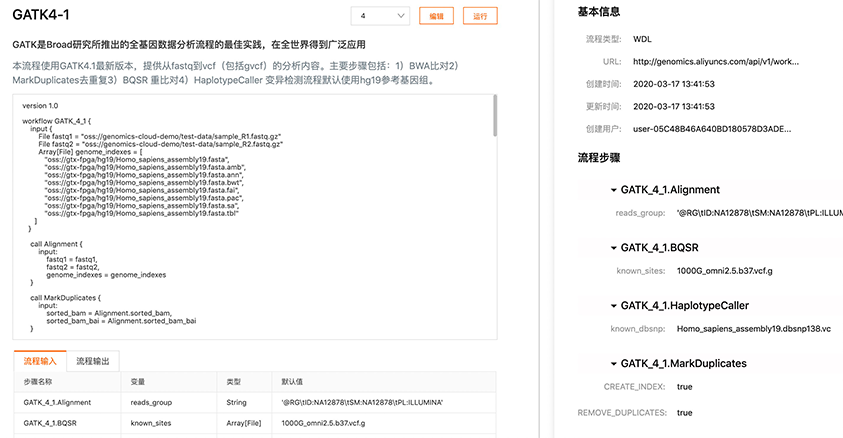The image size is (843, 438).
Task: Click the CREATE_INDEX true value
Action: click(x=685, y=386)
